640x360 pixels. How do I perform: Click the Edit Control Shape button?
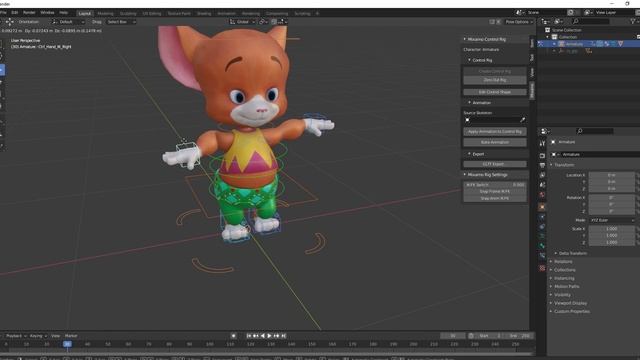(495, 92)
